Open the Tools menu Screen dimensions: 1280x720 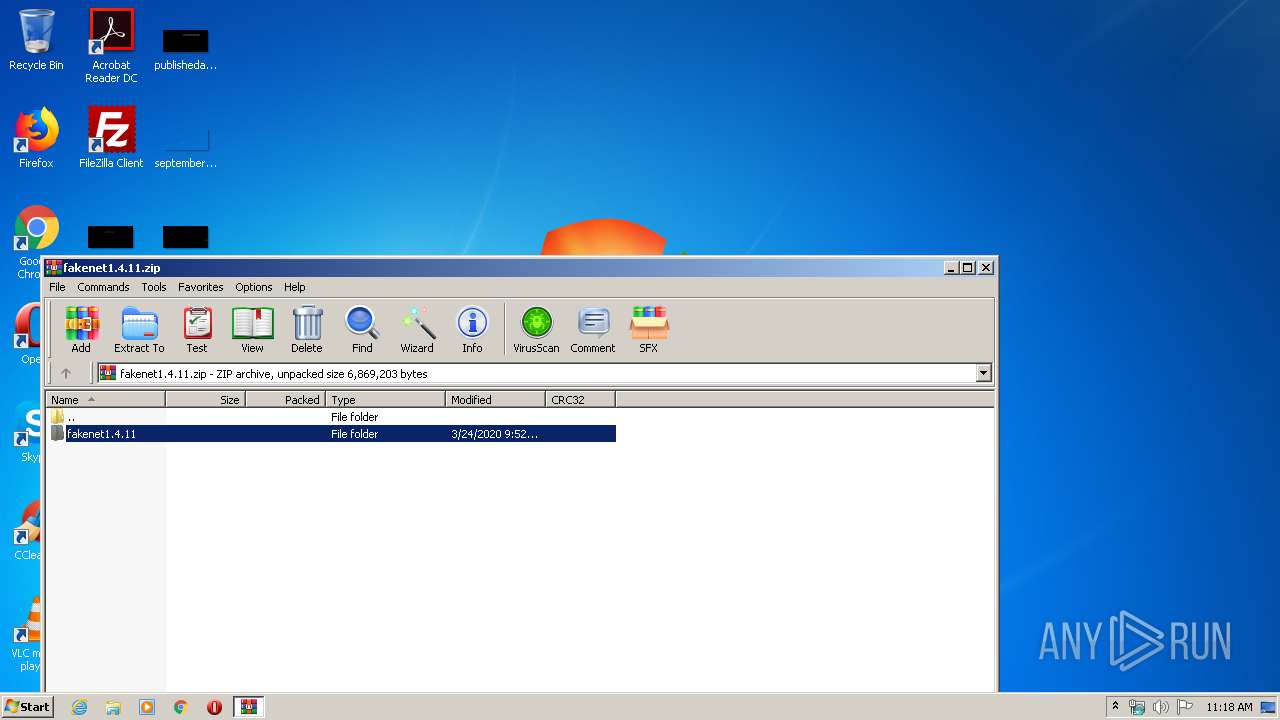(x=154, y=287)
